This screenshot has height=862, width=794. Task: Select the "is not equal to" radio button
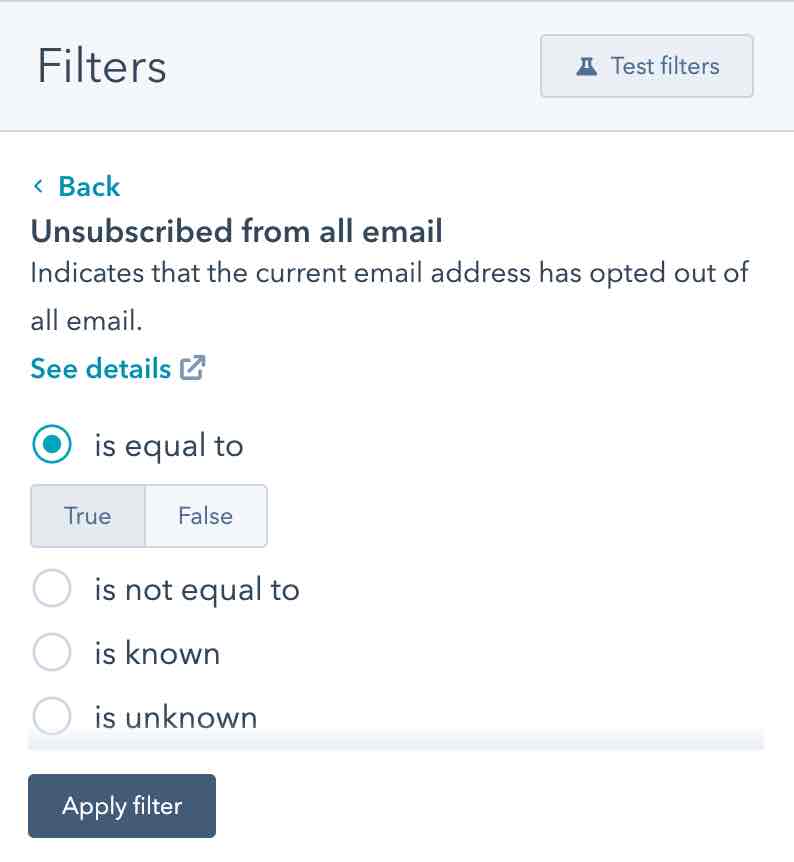pyautogui.click(x=51, y=589)
